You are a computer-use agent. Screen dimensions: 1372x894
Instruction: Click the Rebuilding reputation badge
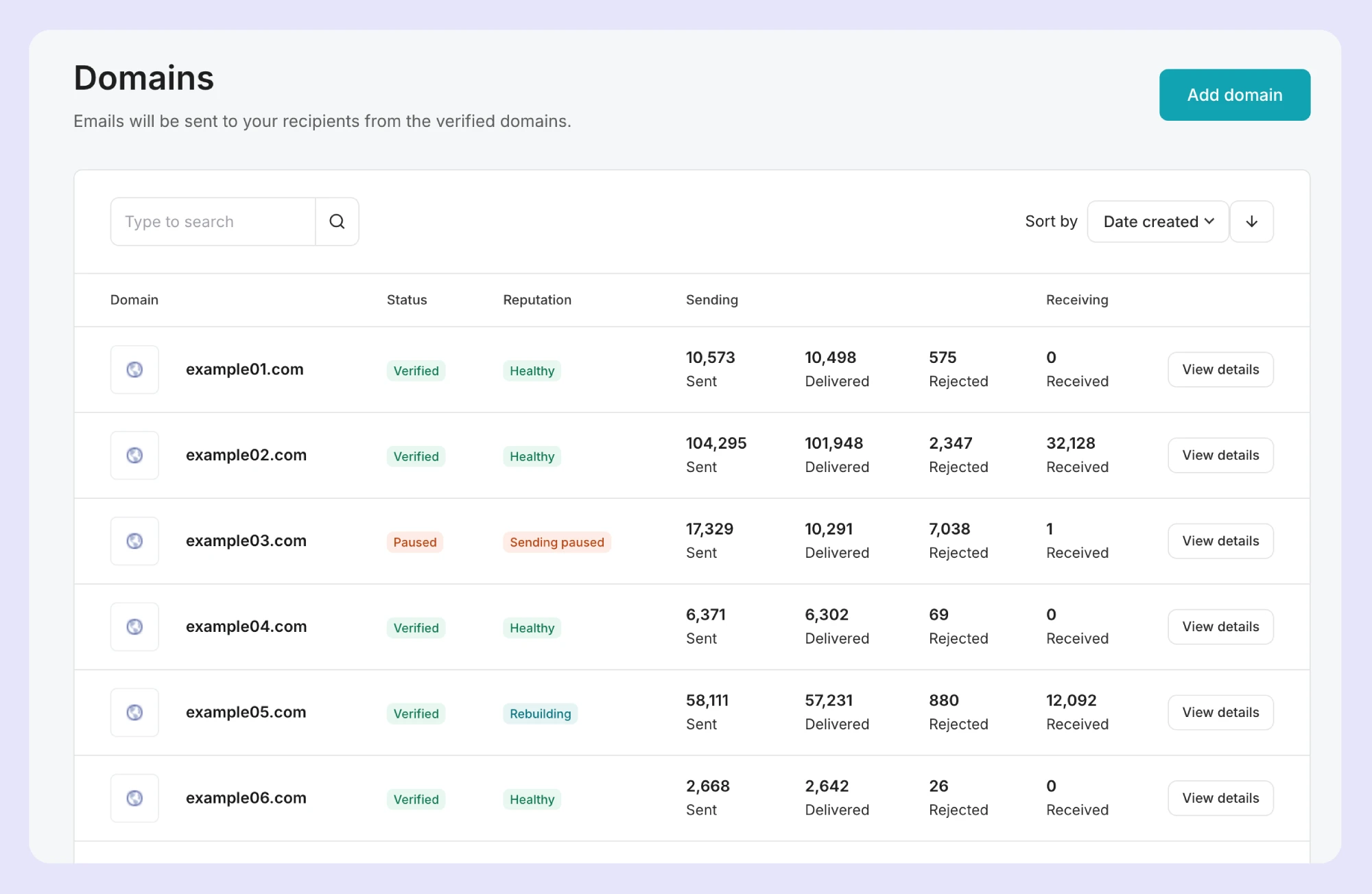541,714
